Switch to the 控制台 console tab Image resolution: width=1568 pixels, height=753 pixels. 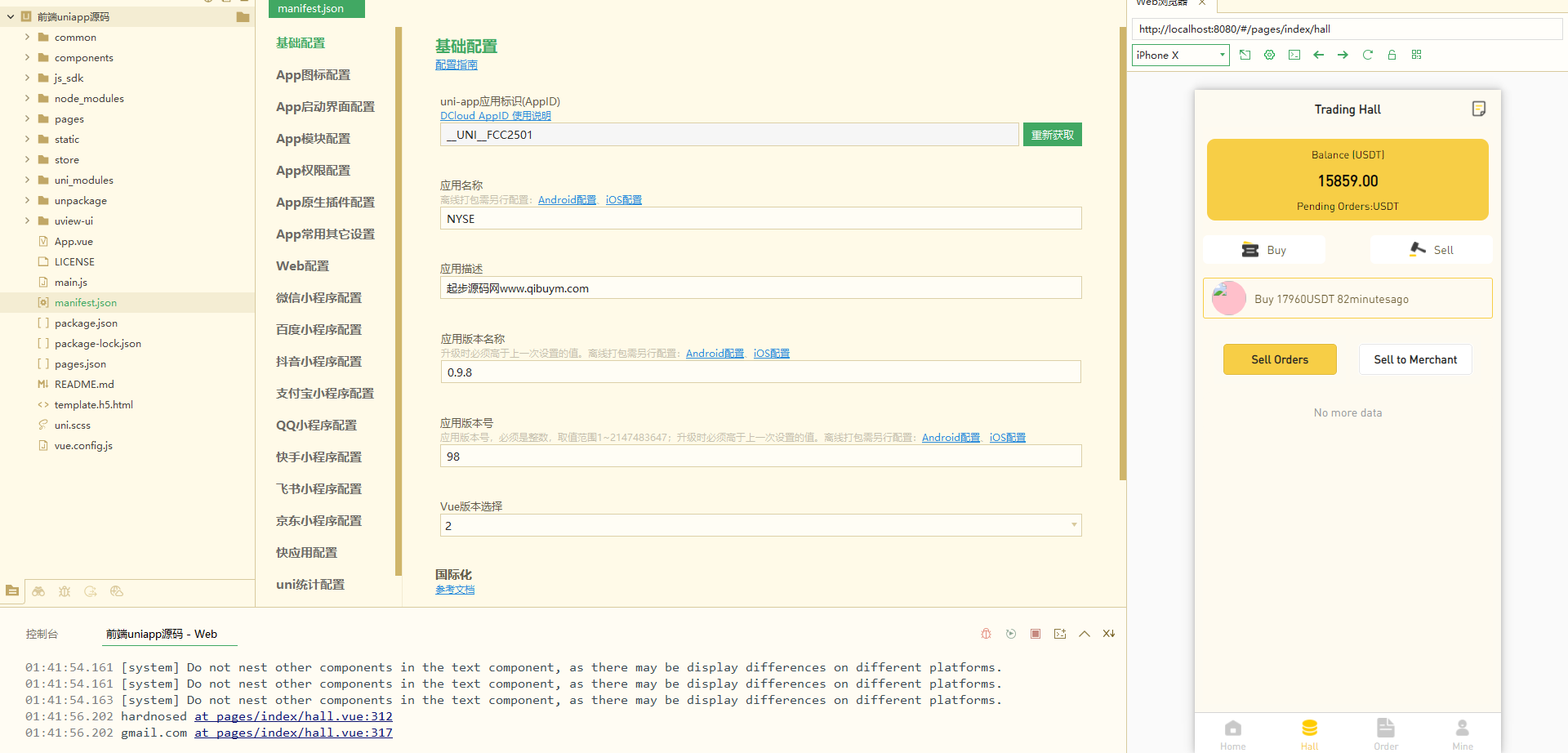[x=42, y=634]
